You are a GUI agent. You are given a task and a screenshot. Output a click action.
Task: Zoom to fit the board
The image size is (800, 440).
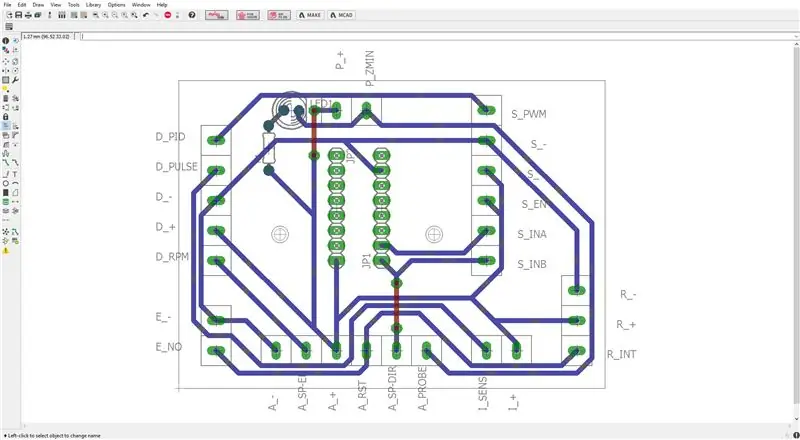click(95, 15)
